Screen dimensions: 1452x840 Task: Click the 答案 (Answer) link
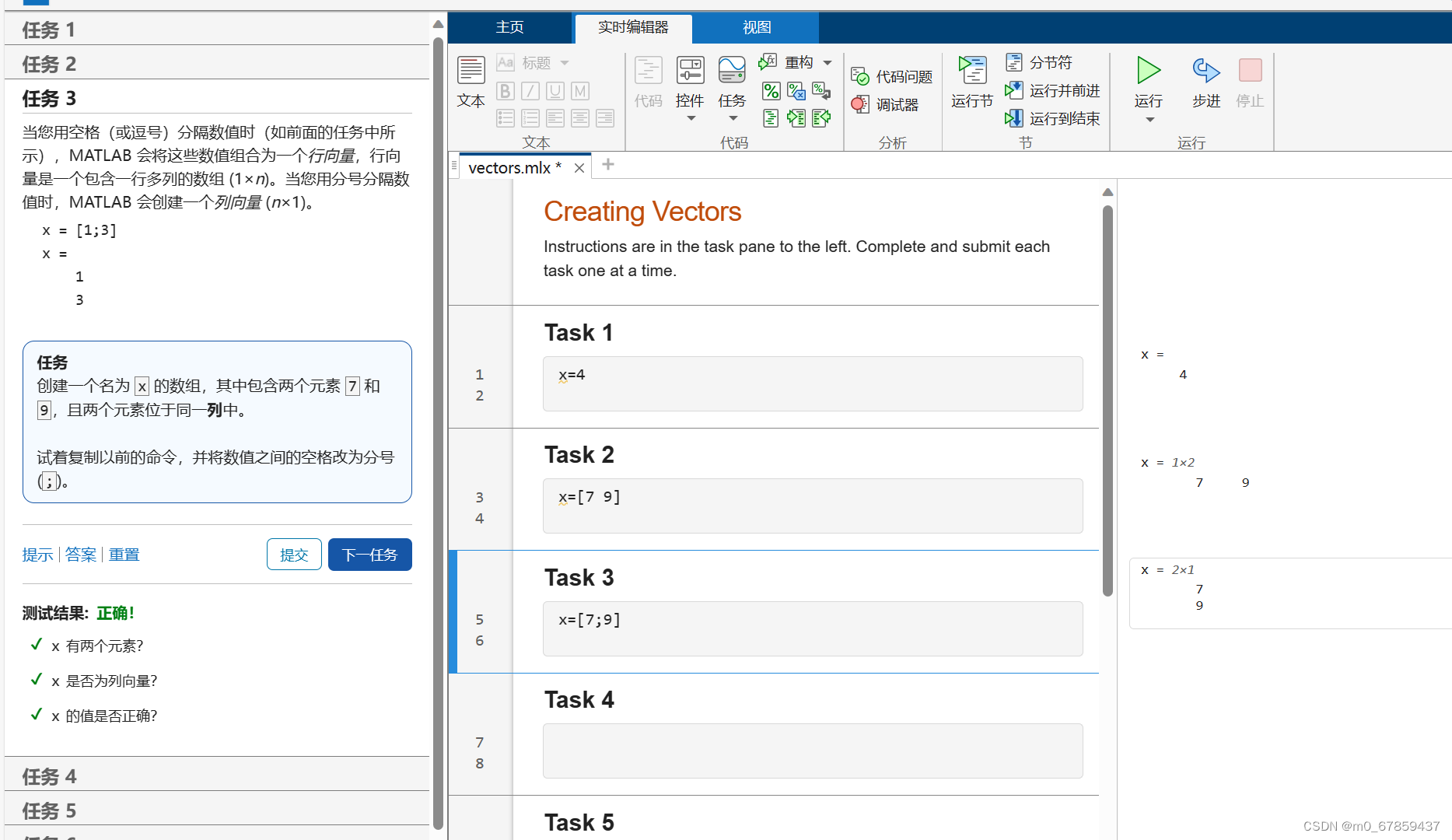81,555
